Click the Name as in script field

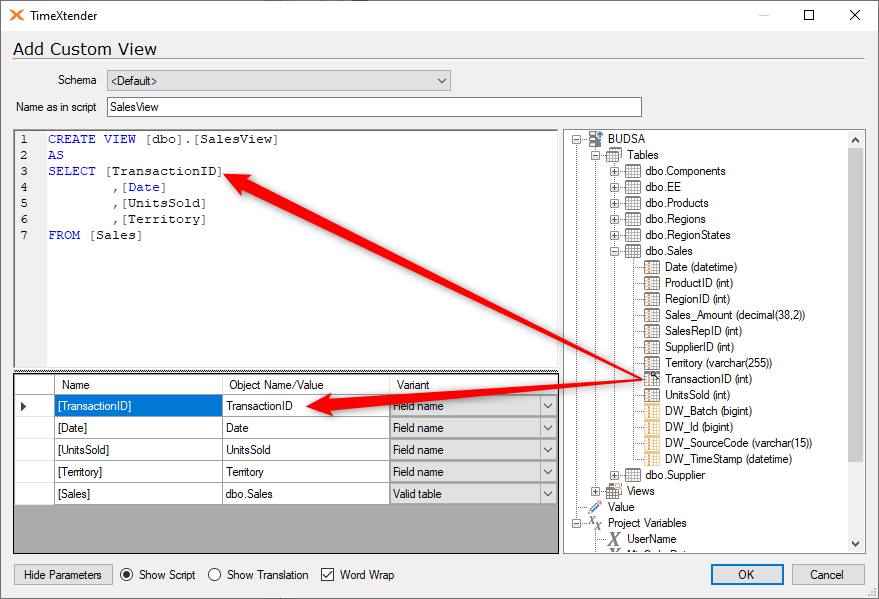(x=374, y=107)
